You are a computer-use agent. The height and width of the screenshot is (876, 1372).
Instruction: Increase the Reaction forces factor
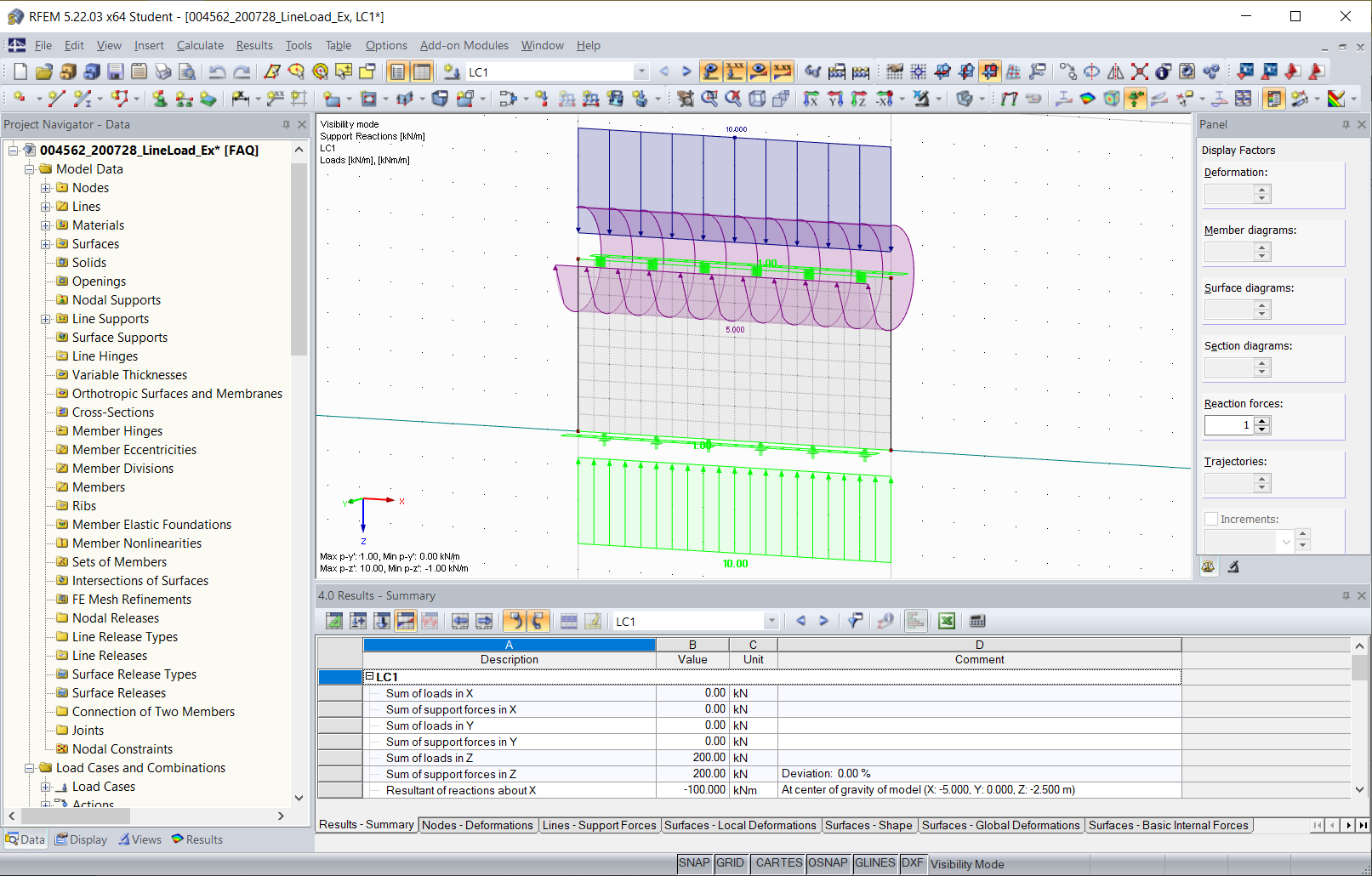[x=1262, y=420]
